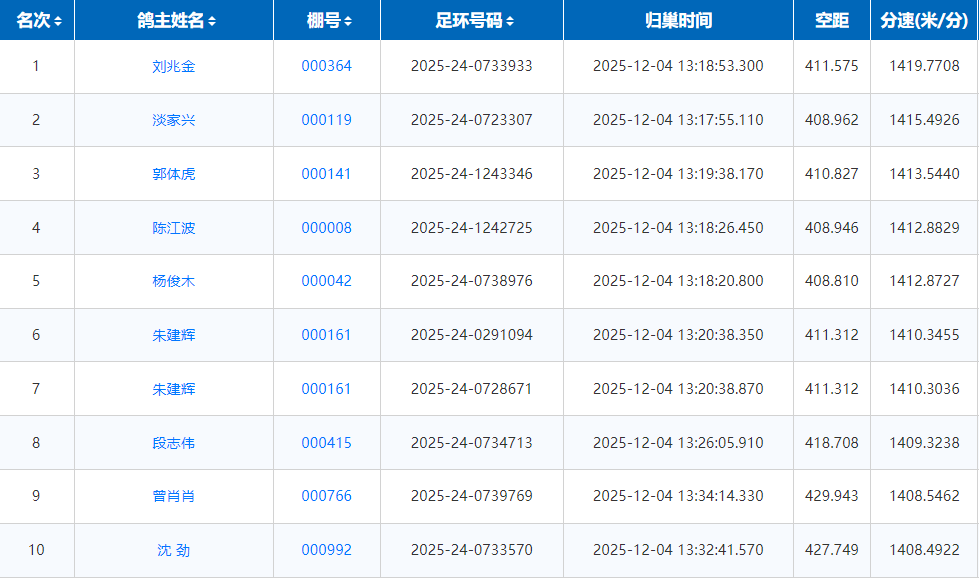This screenshot has width=979, height=578.
Task: Click sort arrows next to 鸽主姓名
Action: [x=212, y=21]
